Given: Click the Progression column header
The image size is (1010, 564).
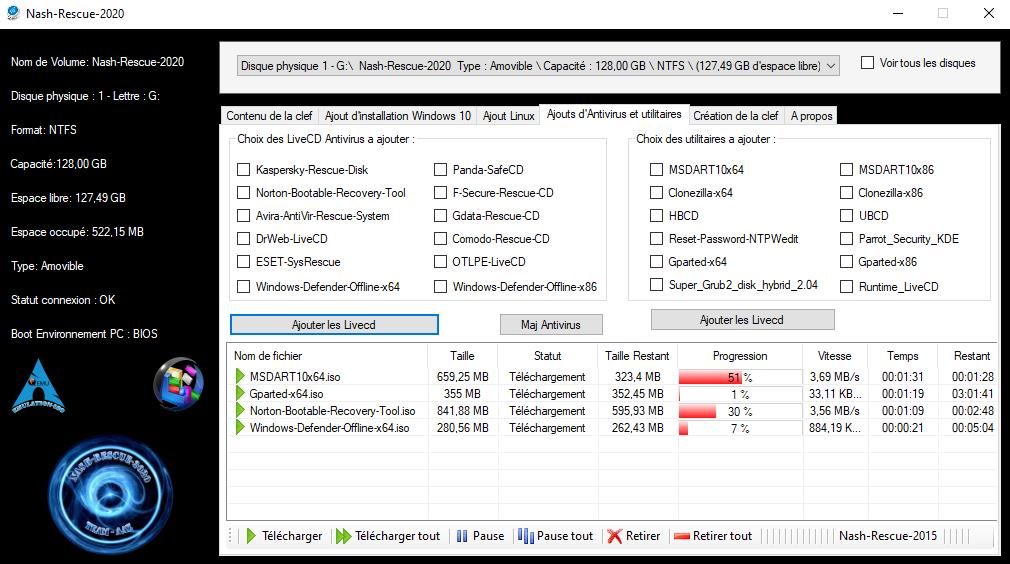Looking at the screenshot, I should [740, 355].
